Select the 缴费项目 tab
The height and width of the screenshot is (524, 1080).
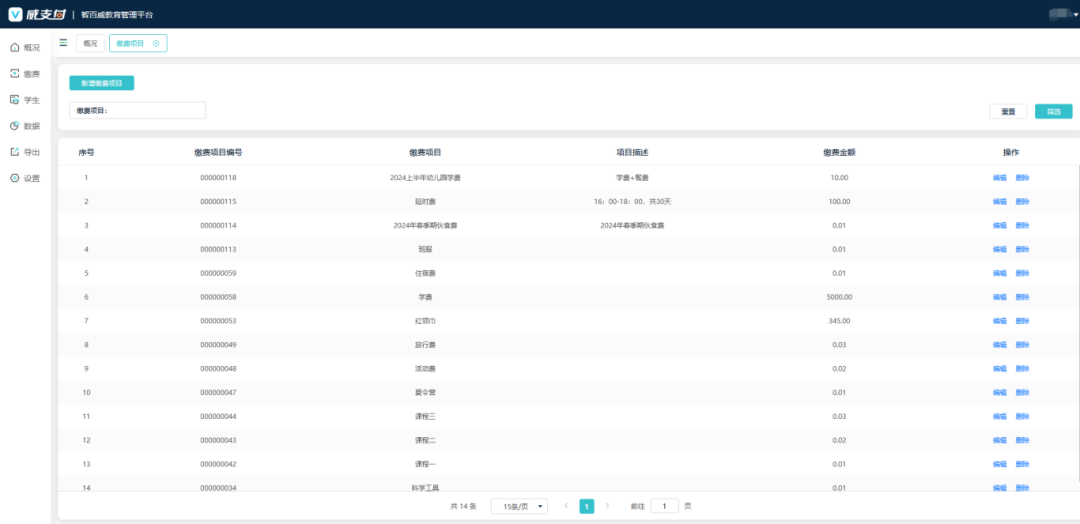[131, 43]
